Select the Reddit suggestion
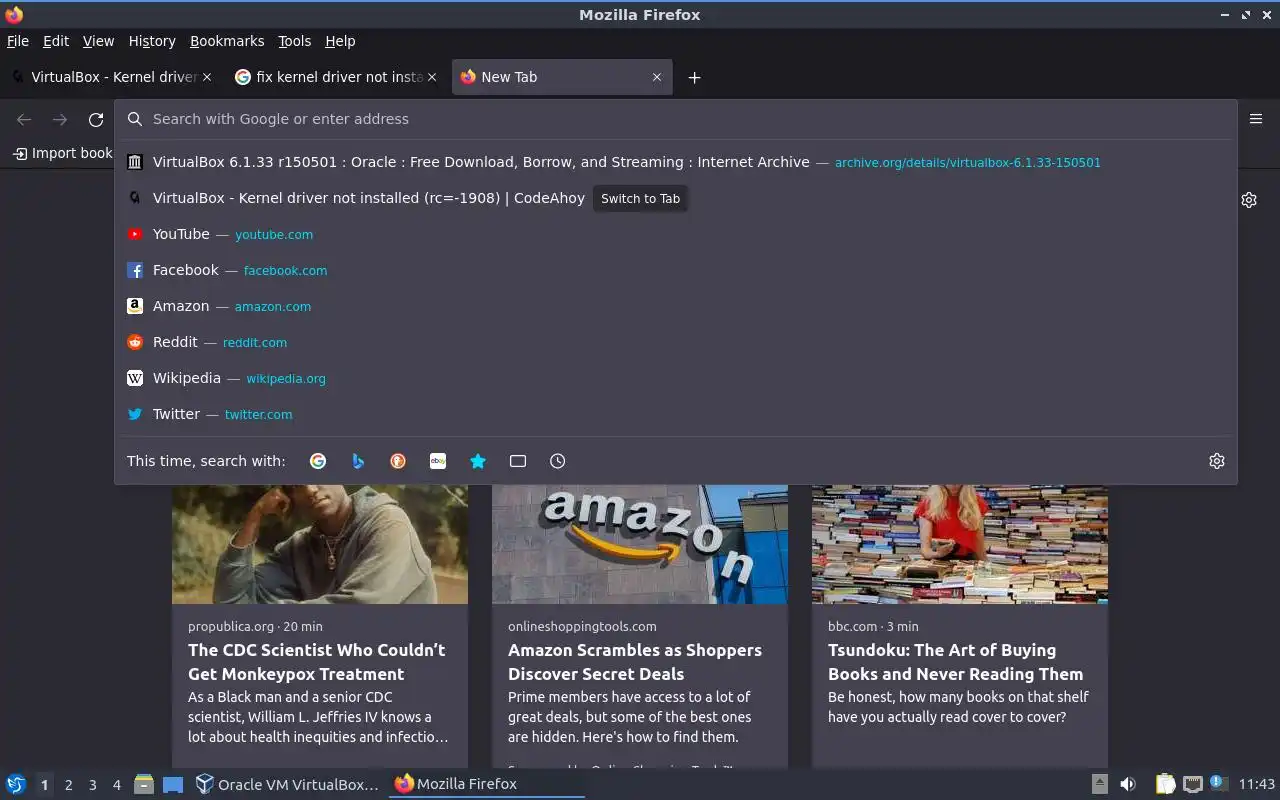The height and width of the screenshot is (800, 1280). [x=676, y=342]
